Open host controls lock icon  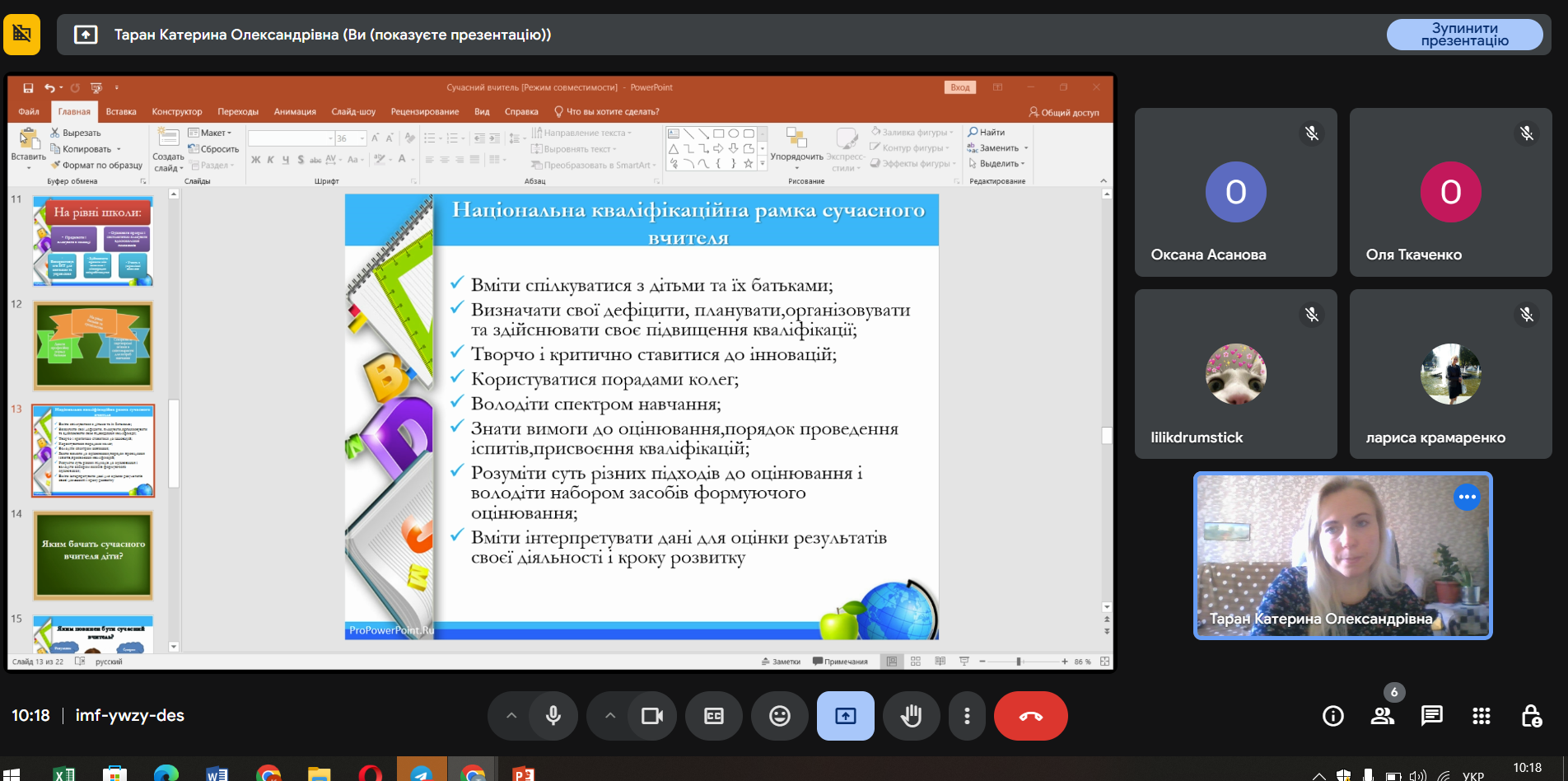1530,716
